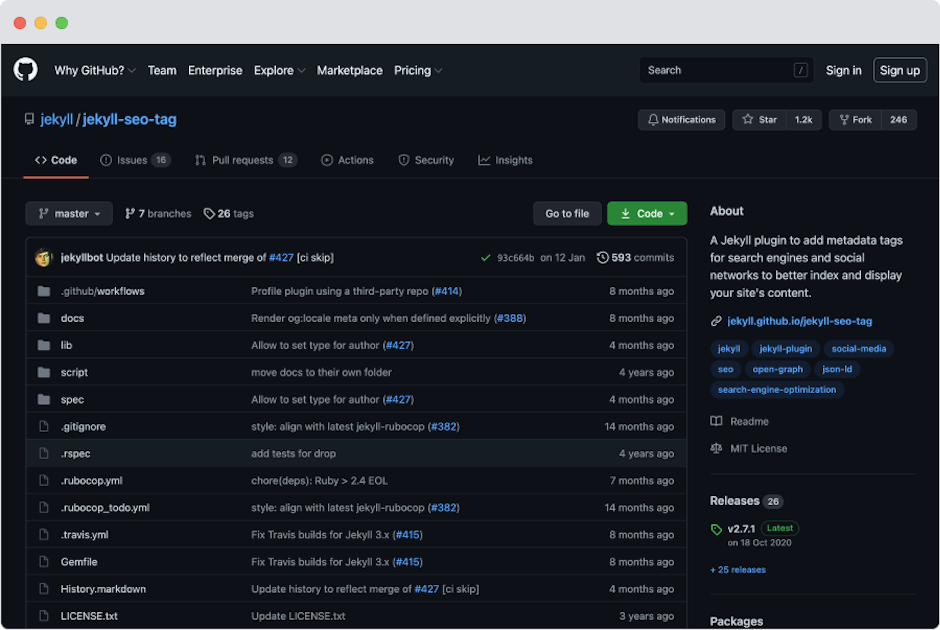This screenshot has height=630, width=940.
Task: Click the link icon beside website URL
Action: (x=716, y=322)
